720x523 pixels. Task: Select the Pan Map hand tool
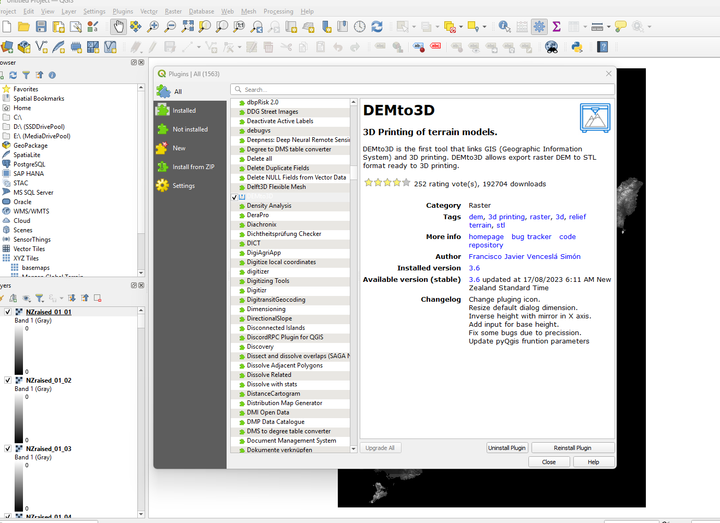click(x=118, y=27)
